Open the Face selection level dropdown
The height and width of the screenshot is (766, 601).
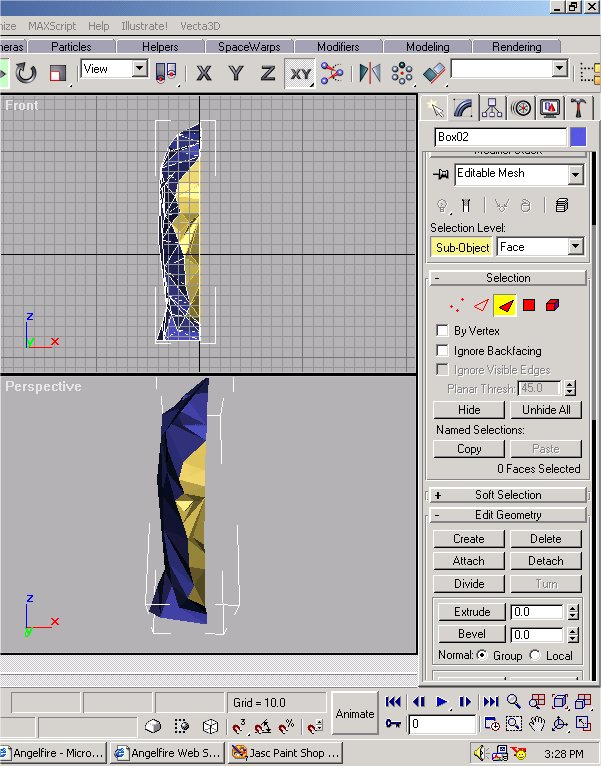click(x=575, y=247)
